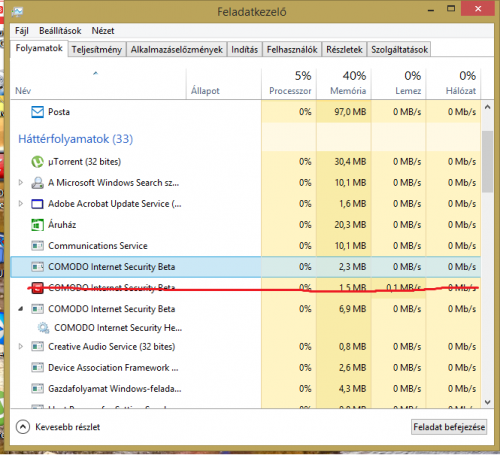
Task: Switch to the Részletek tab
Action: (344, 50)
